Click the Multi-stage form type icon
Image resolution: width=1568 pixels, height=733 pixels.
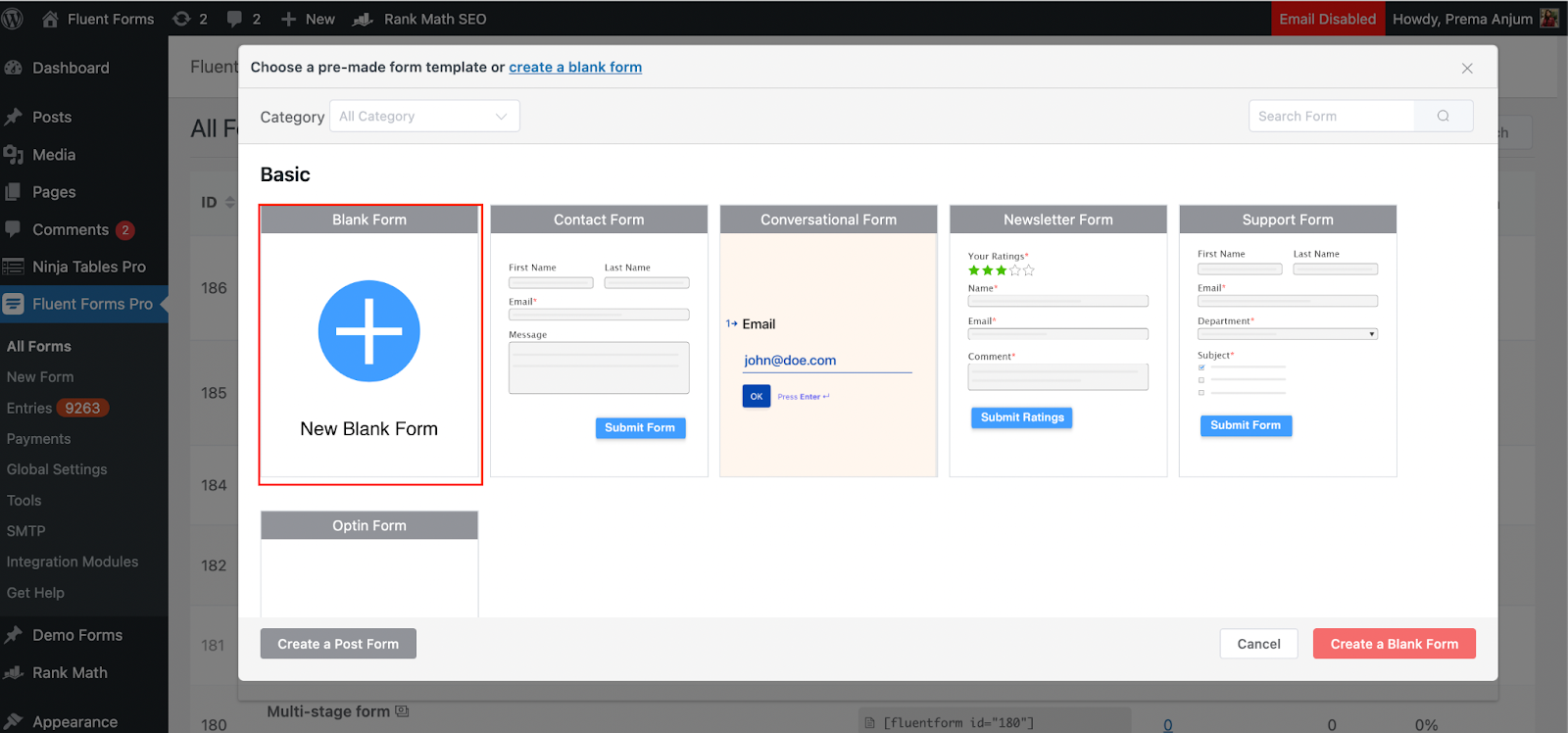coord(402,711)
